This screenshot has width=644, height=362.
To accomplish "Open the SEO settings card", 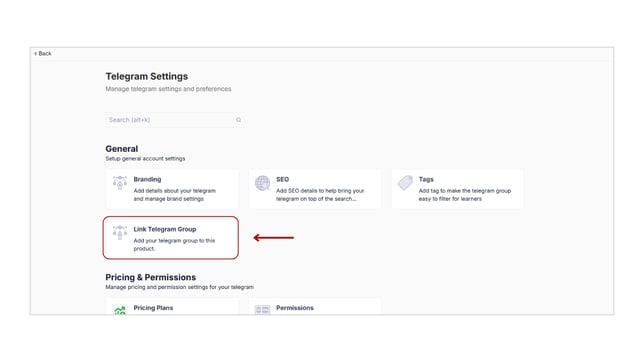I will (x=315, y=189).
